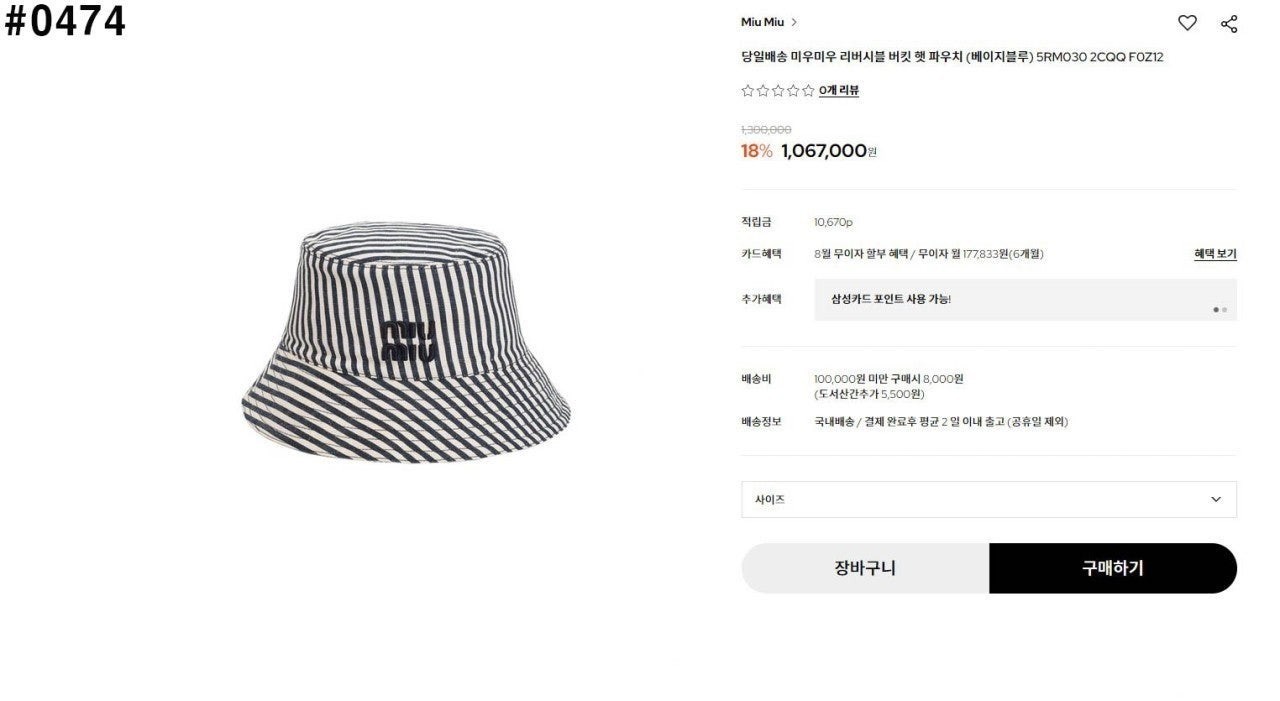Buy now with 구매하기 button
This screenshot has width=1280, height=701.
click(1113, 568)
